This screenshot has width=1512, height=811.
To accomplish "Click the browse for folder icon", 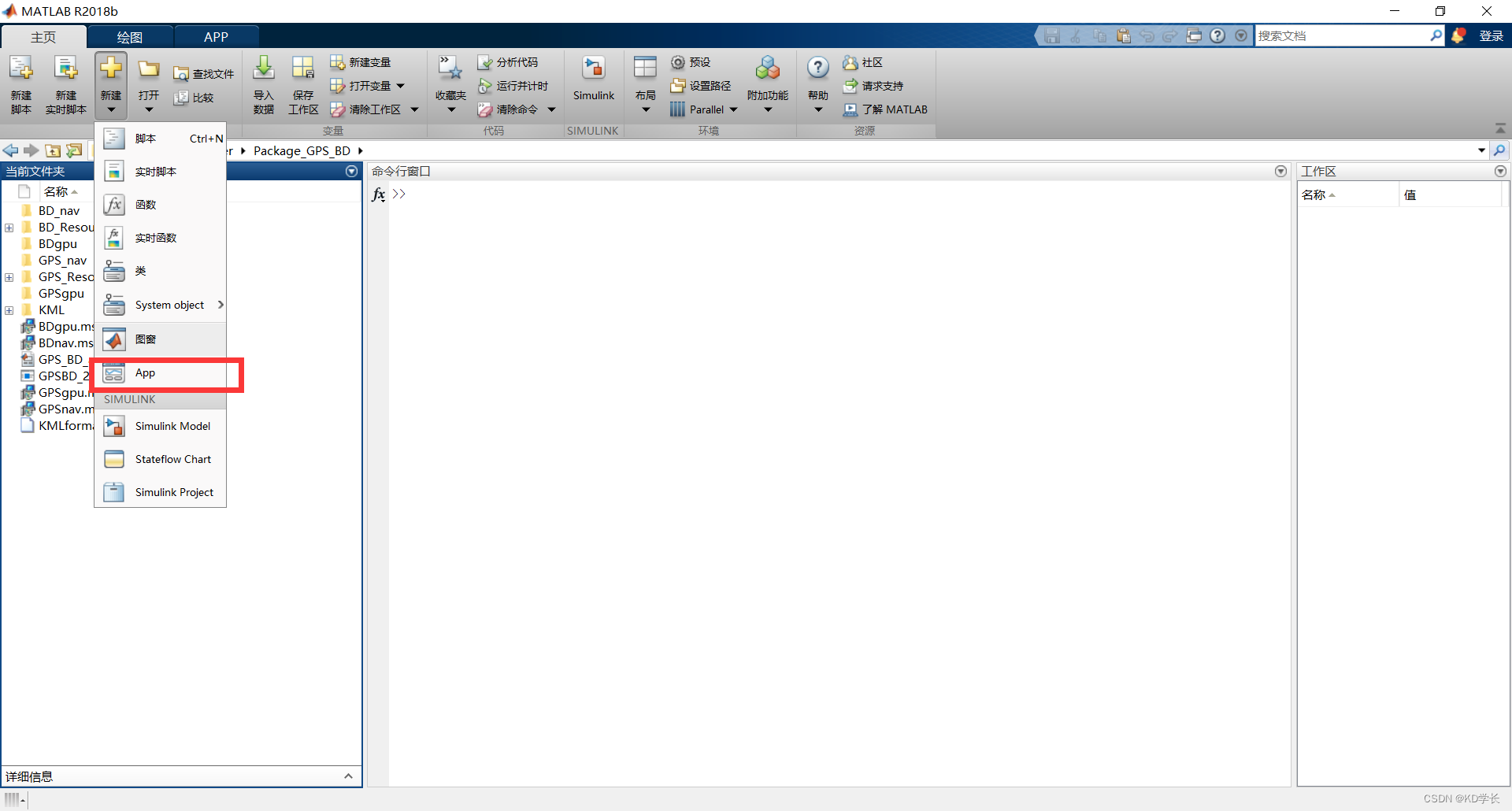I will point(74,150).
